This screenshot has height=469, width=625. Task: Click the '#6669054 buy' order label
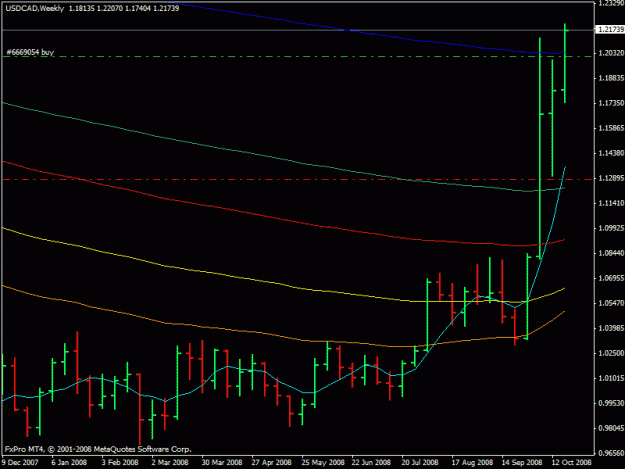pos(30,52)
